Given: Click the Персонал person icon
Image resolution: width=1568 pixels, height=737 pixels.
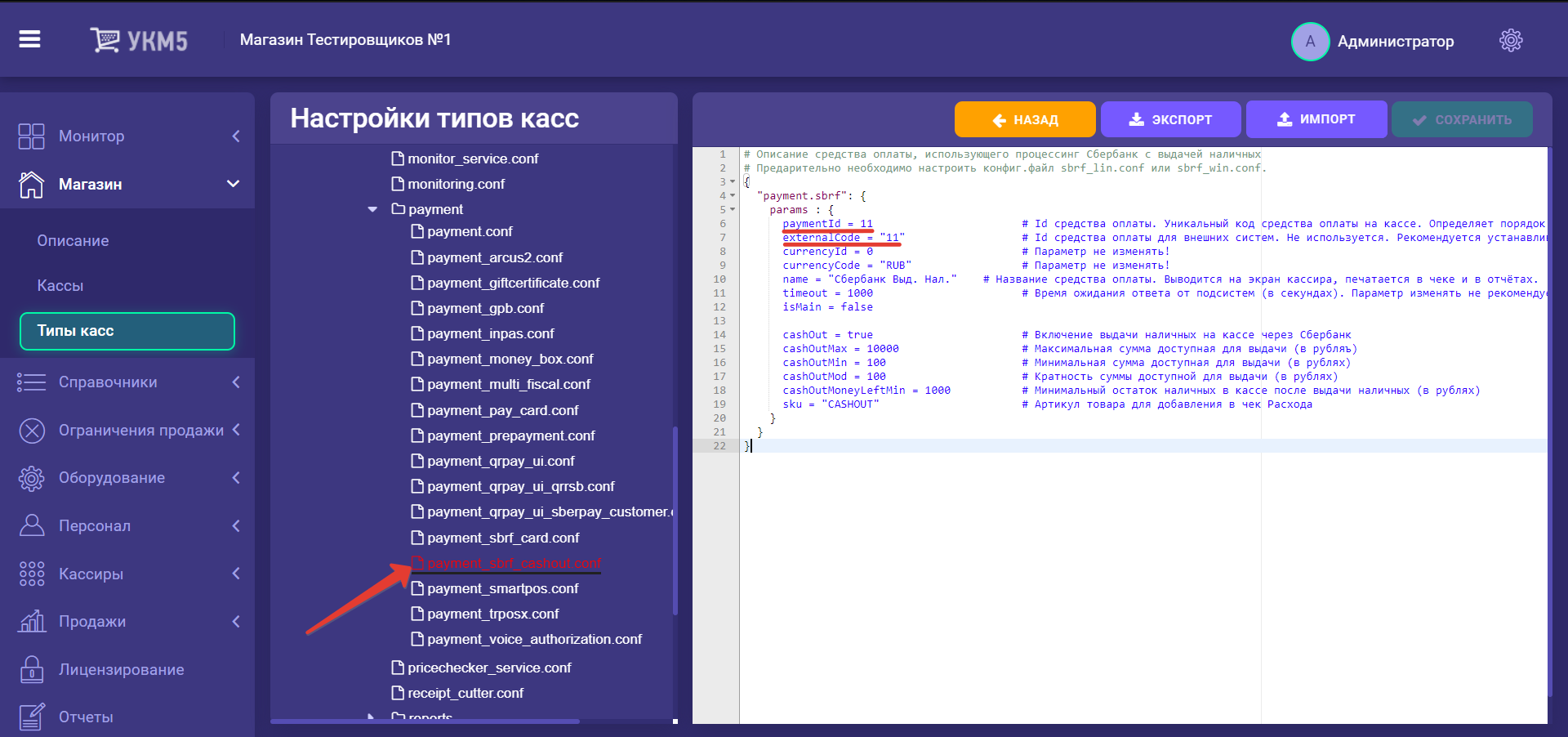Looking at the screenshot, I should [32, 525].
